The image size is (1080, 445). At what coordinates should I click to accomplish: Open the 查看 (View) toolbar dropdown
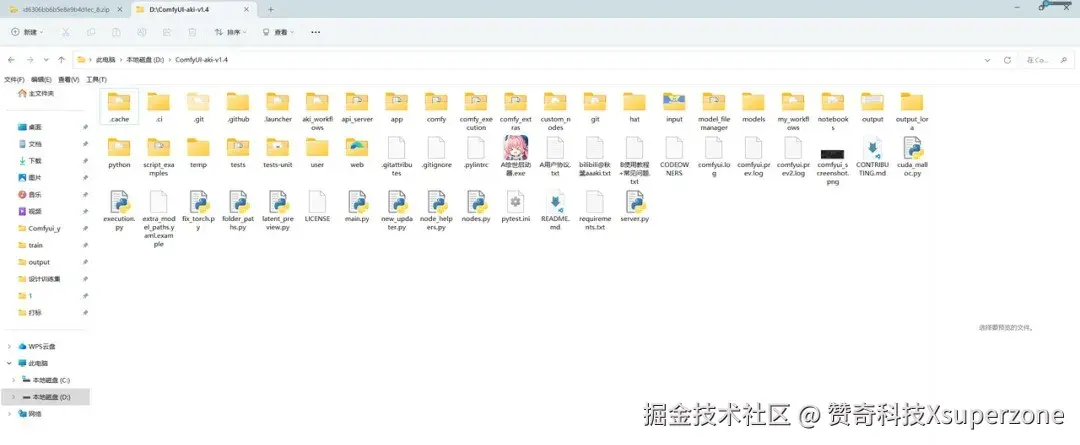point(278,32)
